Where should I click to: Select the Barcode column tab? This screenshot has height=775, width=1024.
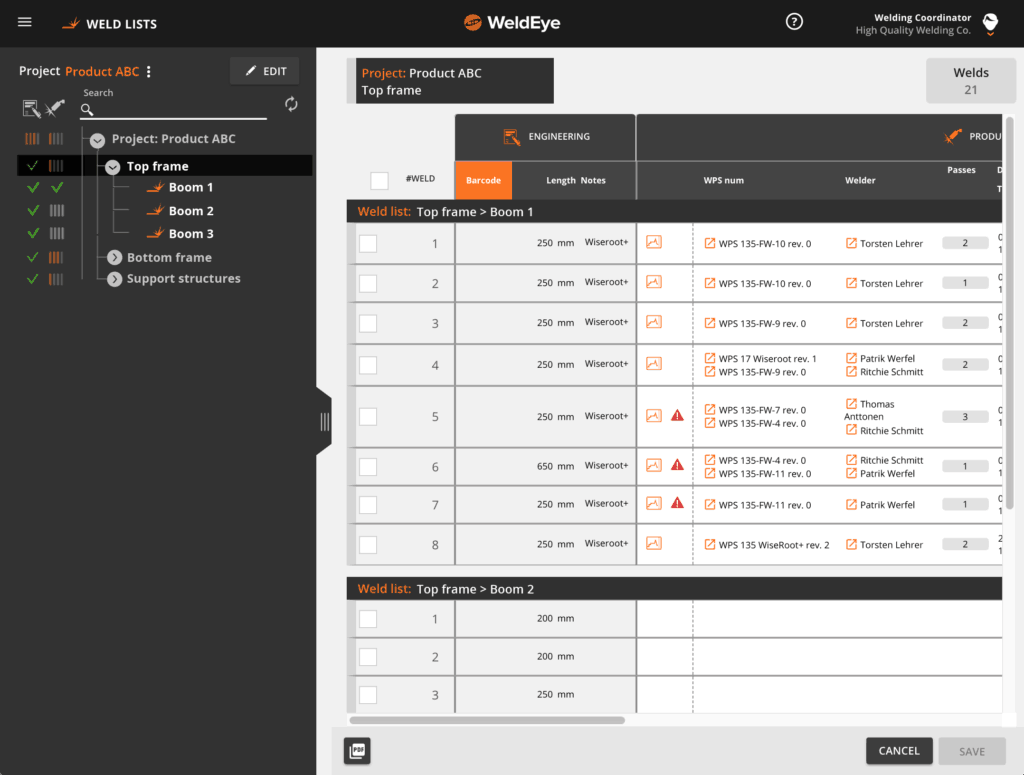(483, 180)
